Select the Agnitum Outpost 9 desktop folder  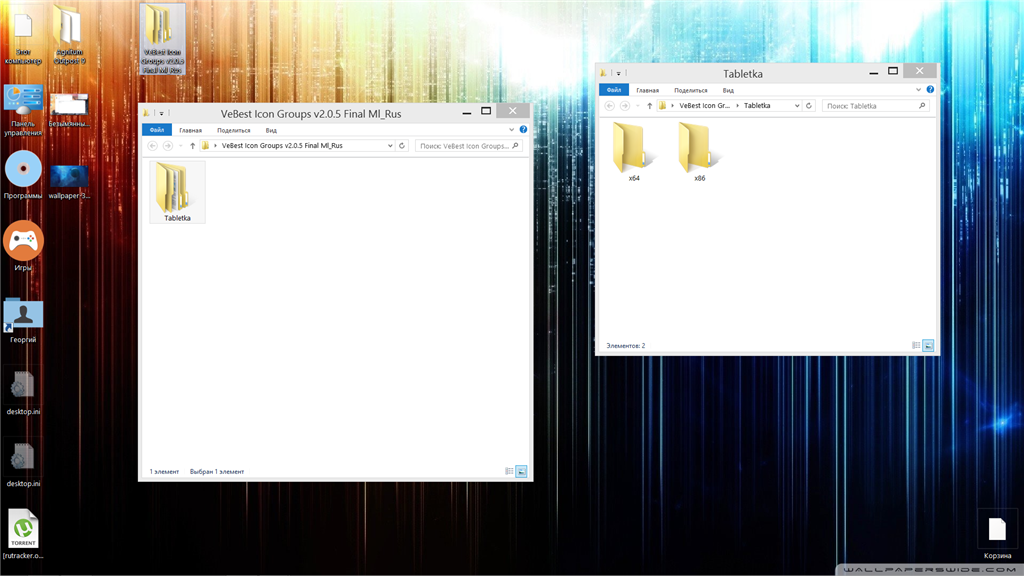click(69, 35)
